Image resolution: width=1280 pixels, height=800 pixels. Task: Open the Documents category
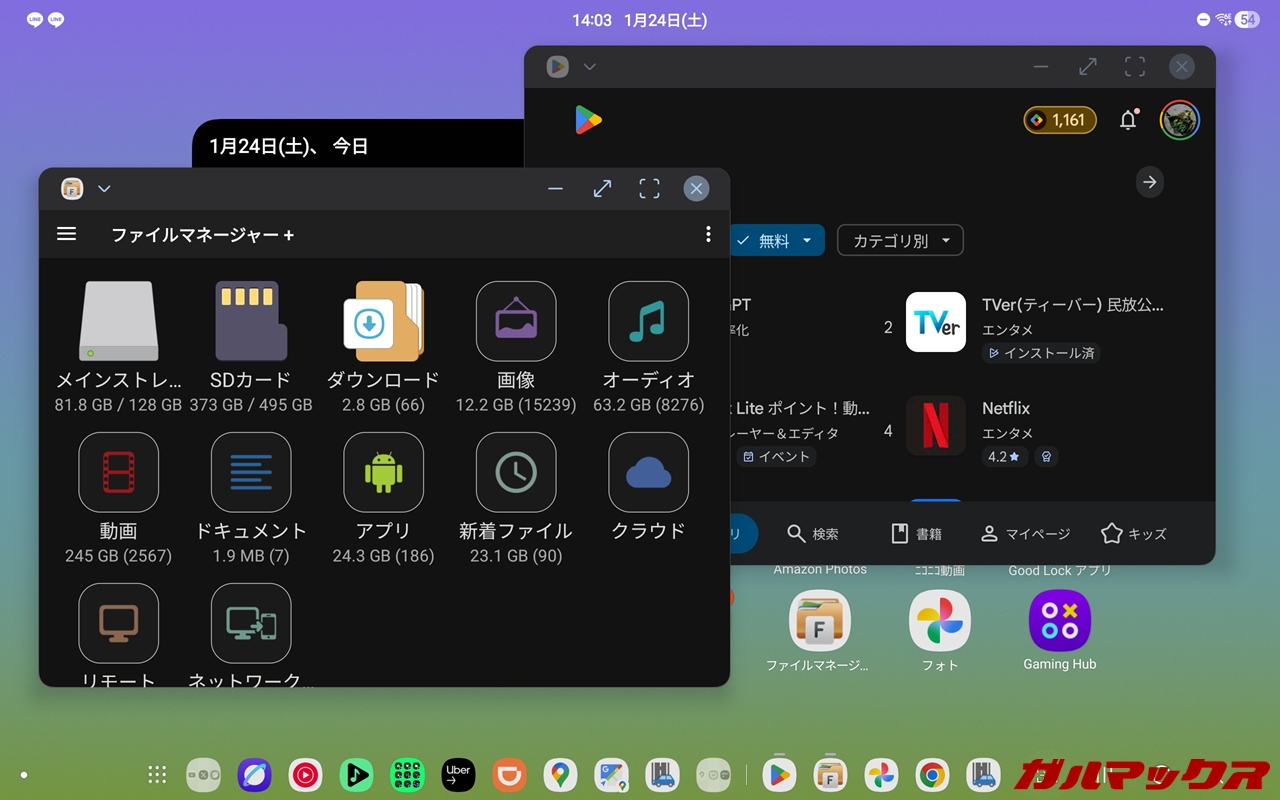250,473
